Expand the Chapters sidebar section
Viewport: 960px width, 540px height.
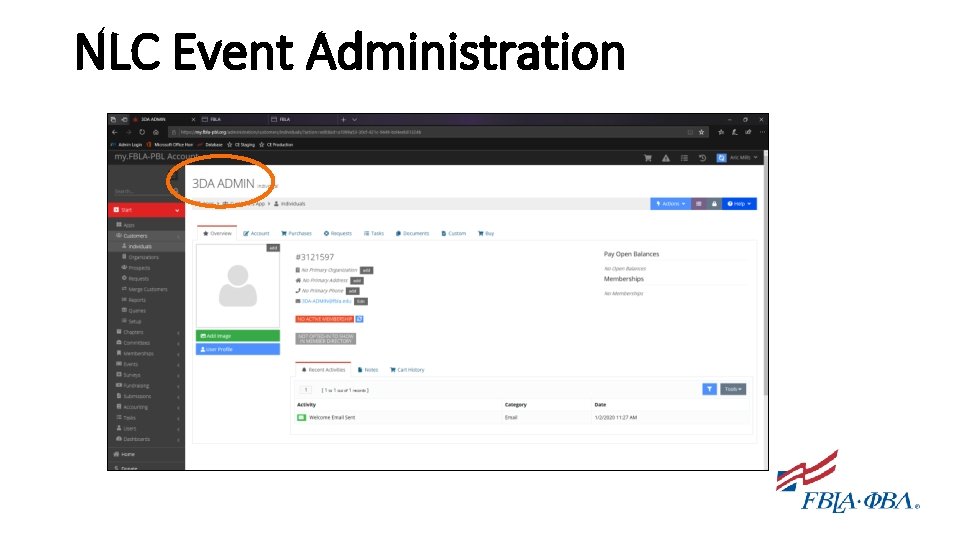coord(146,332)
